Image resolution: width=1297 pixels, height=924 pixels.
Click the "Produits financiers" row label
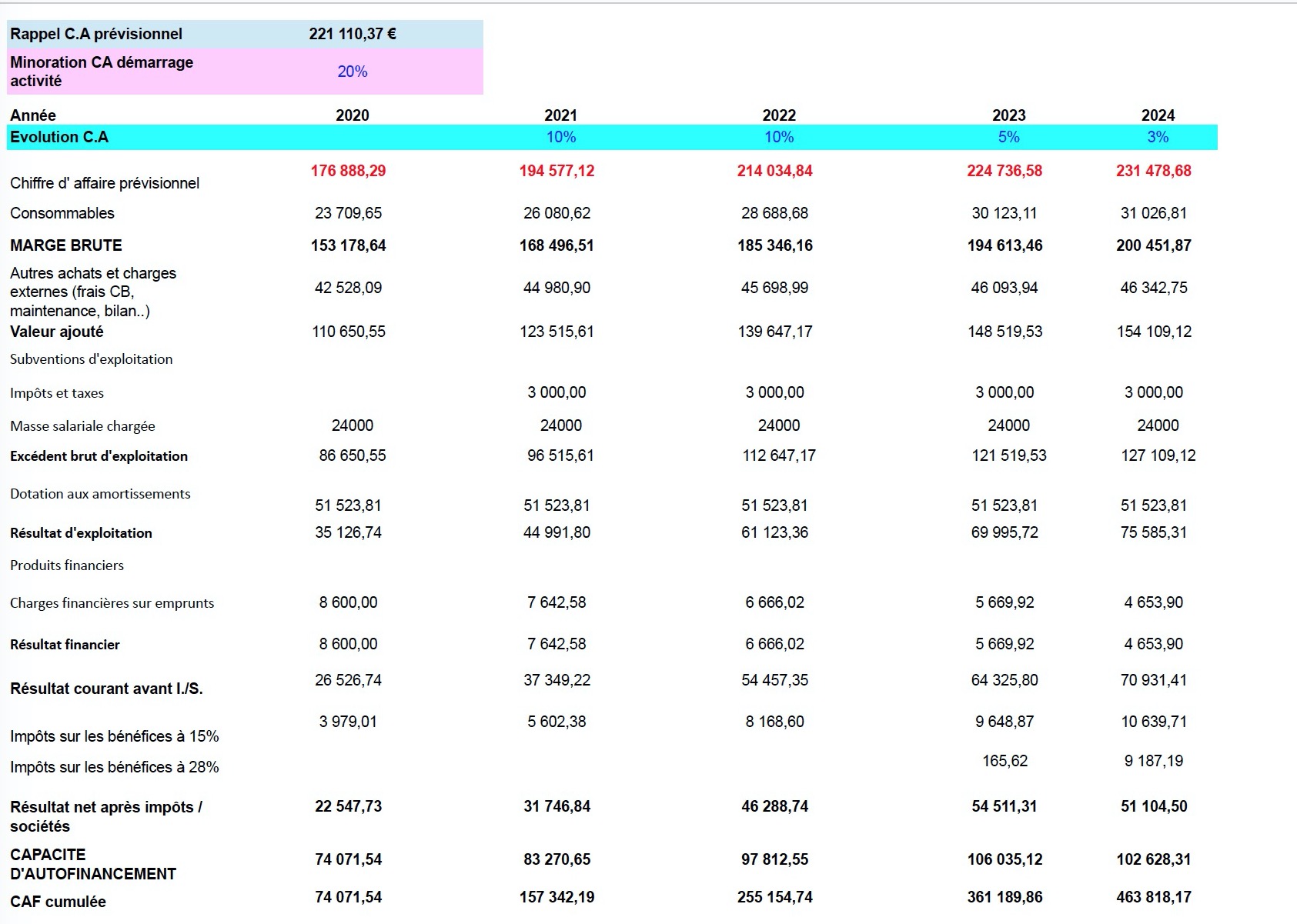point(67,565)
